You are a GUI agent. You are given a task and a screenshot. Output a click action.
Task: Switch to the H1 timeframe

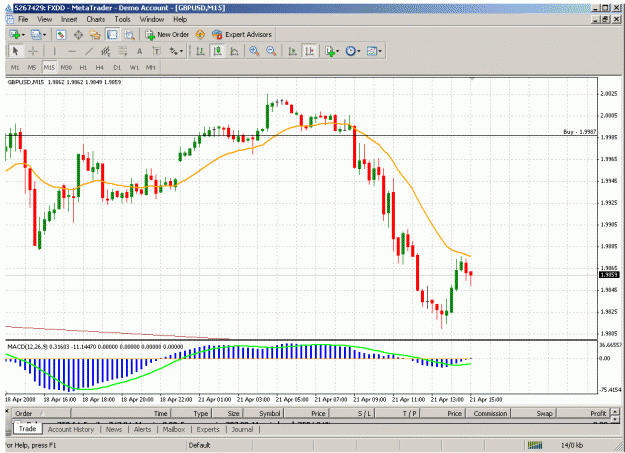click(x=83, y=67)
